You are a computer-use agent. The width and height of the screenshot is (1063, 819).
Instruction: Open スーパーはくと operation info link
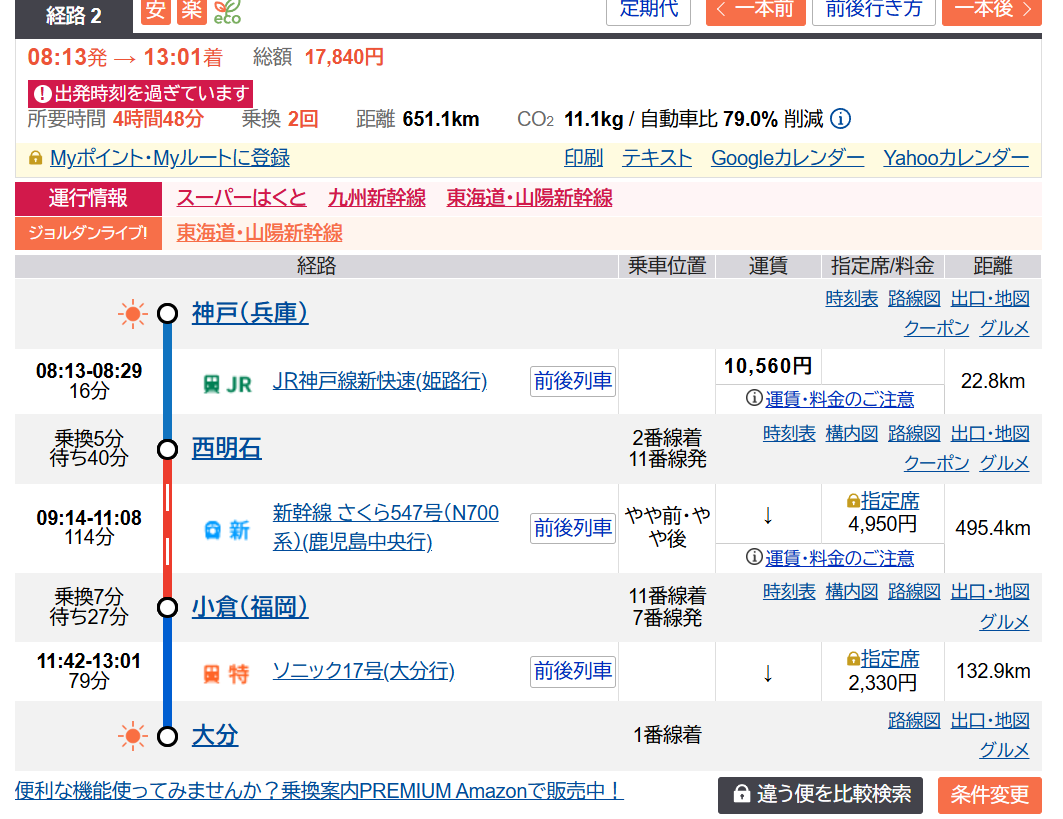coord(241,198)
